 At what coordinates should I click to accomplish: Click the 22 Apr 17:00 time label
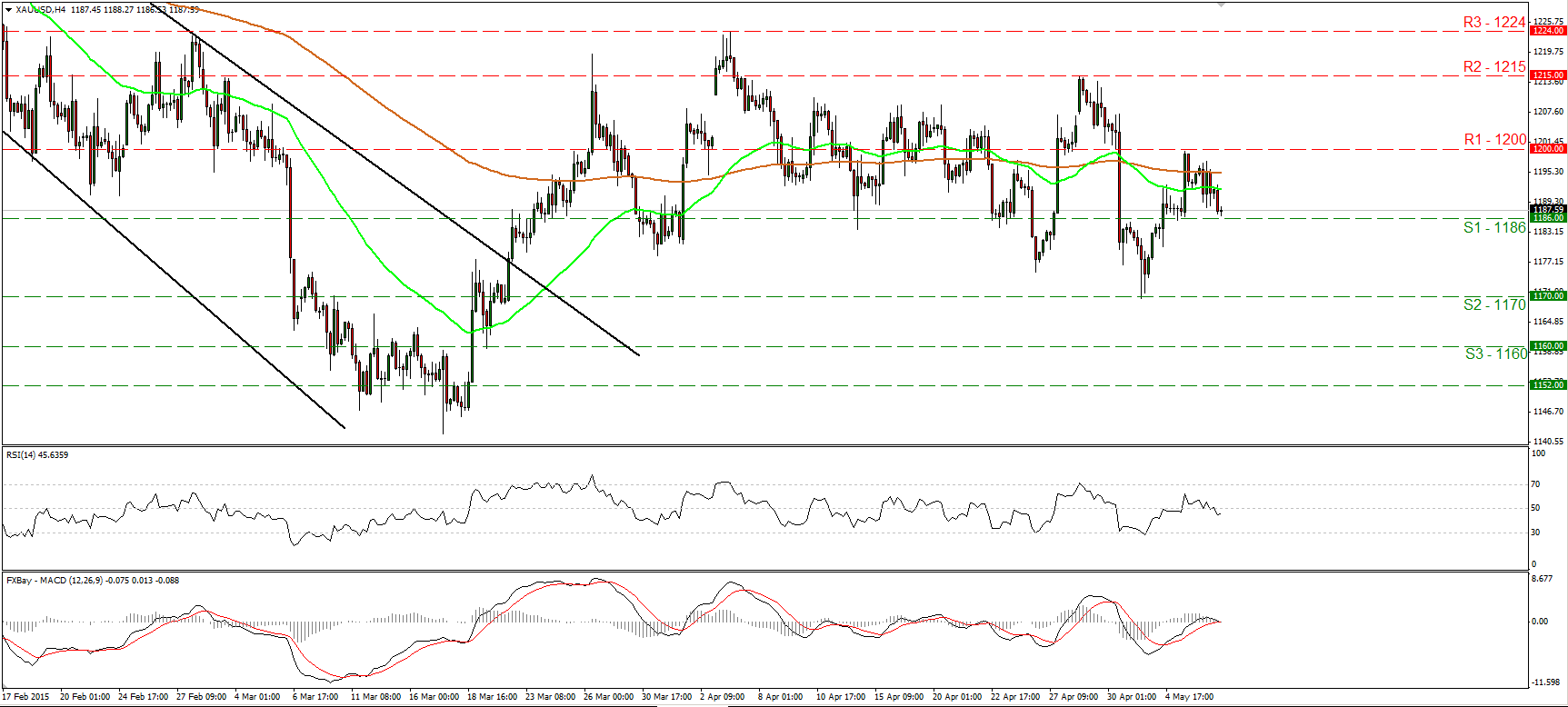pyautogui.click(x=1015, y=698)
